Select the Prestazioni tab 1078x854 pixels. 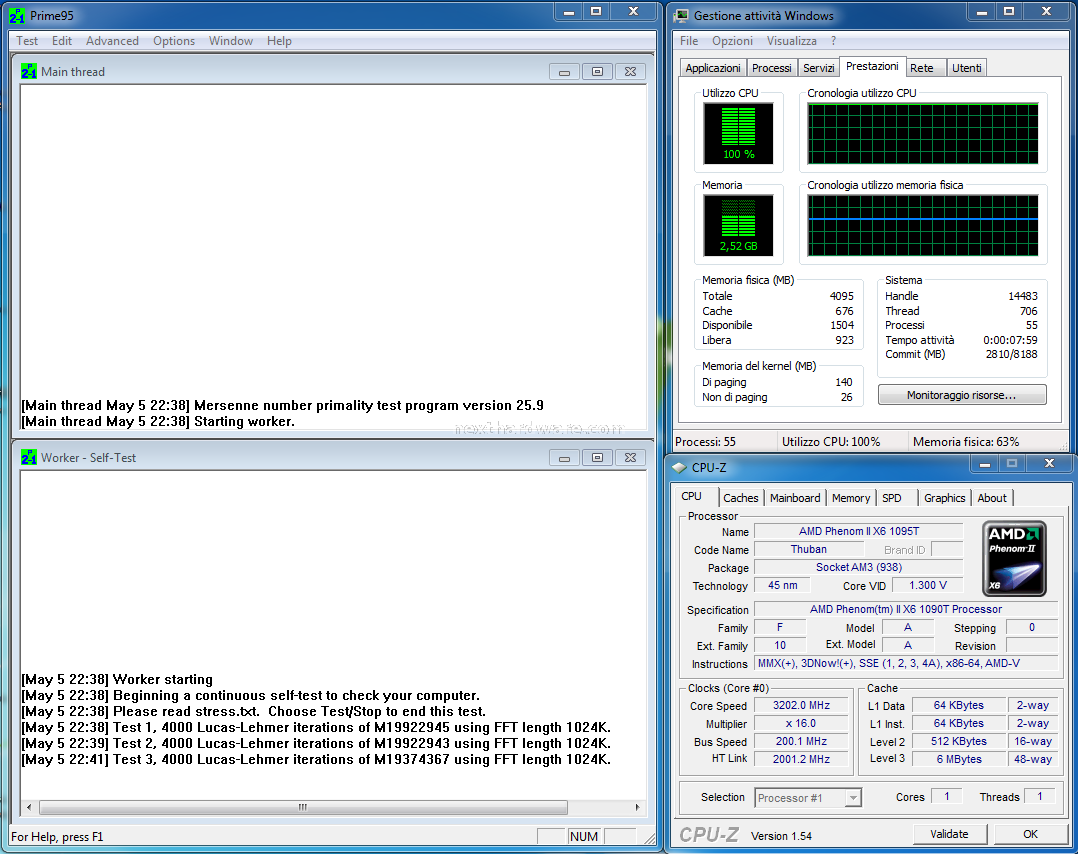[872, 67]
